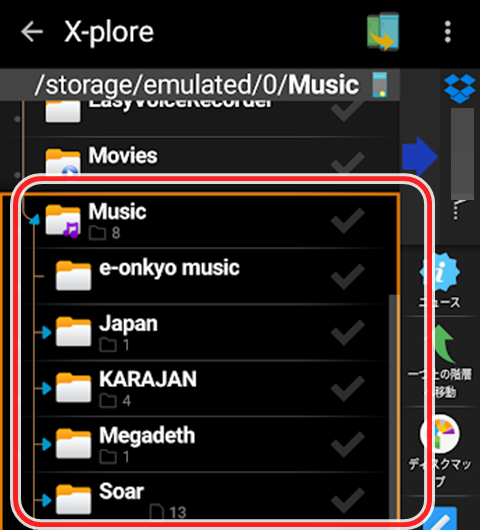Expand the KARAJAN folder arrow
Viewport: 480px width, 530px height.
47,388
